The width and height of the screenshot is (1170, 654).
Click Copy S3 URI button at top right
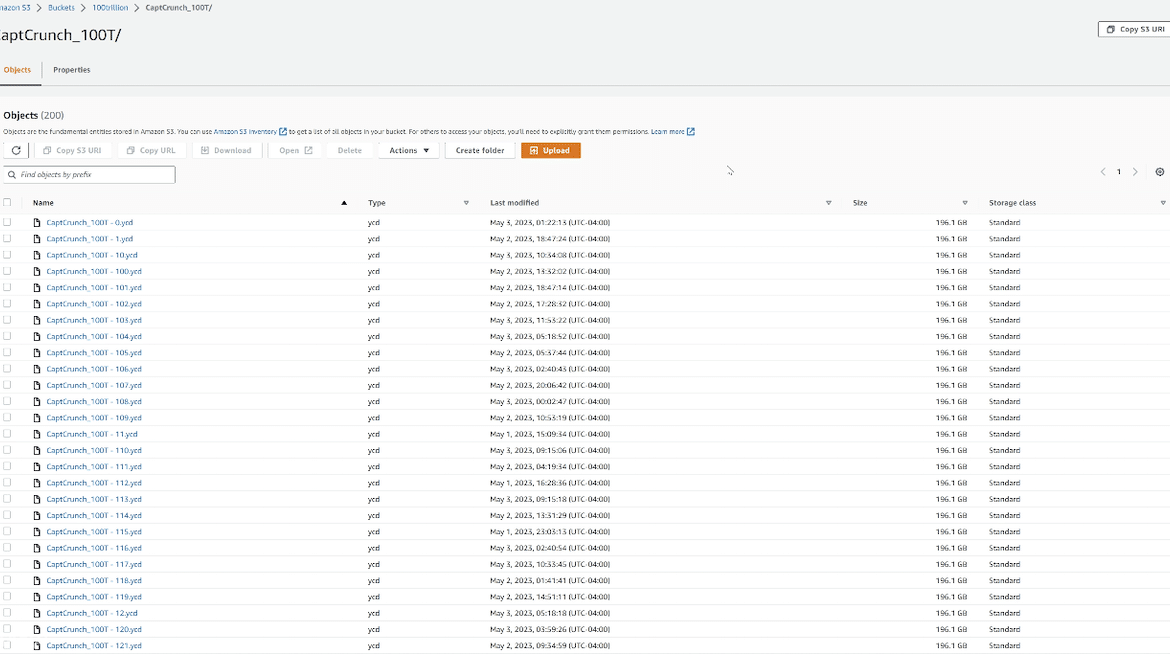click(x=1135, y=29)
